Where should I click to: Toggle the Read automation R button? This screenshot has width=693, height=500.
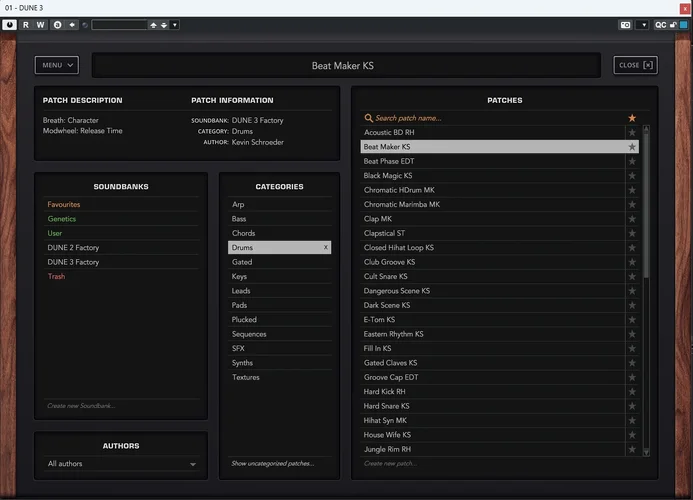tap(26, 24)
